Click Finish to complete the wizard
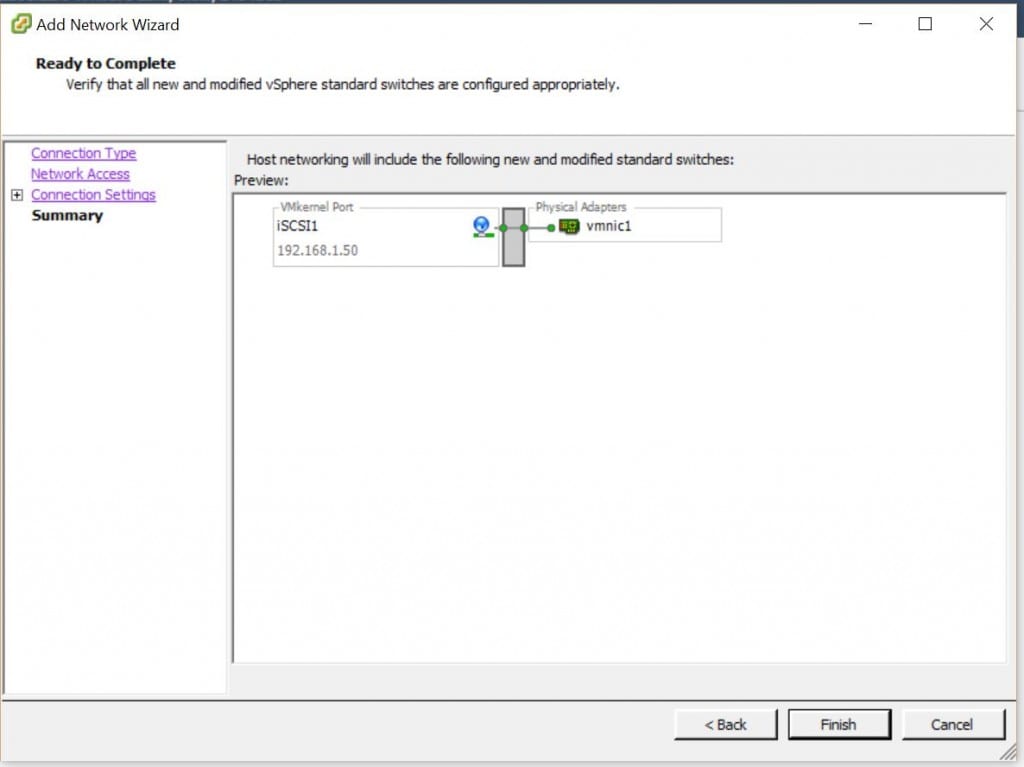1024x767 pixels. [839, 724]
